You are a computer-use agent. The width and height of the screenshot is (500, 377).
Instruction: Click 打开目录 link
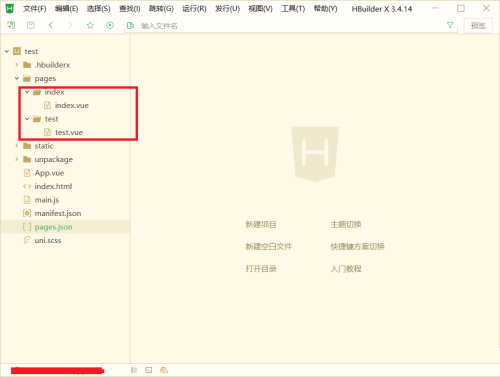[261, 269]
